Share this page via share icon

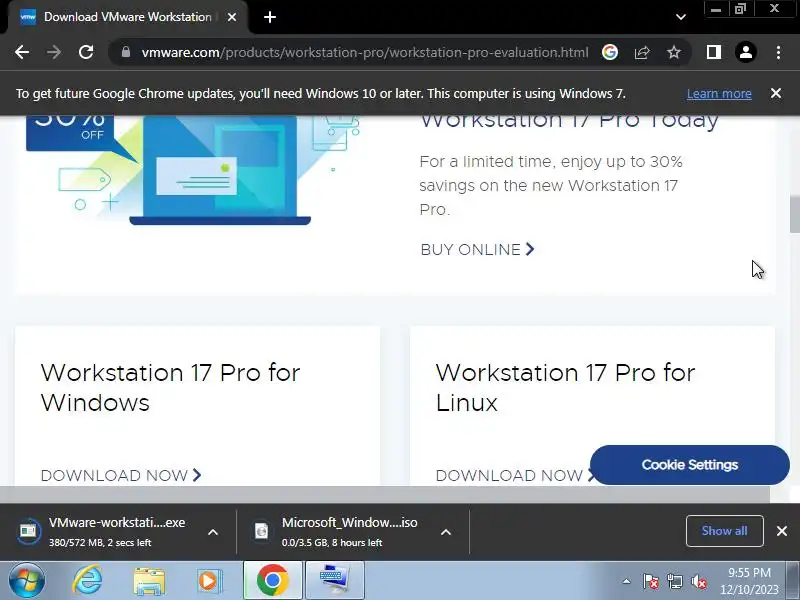click(642, 52)
